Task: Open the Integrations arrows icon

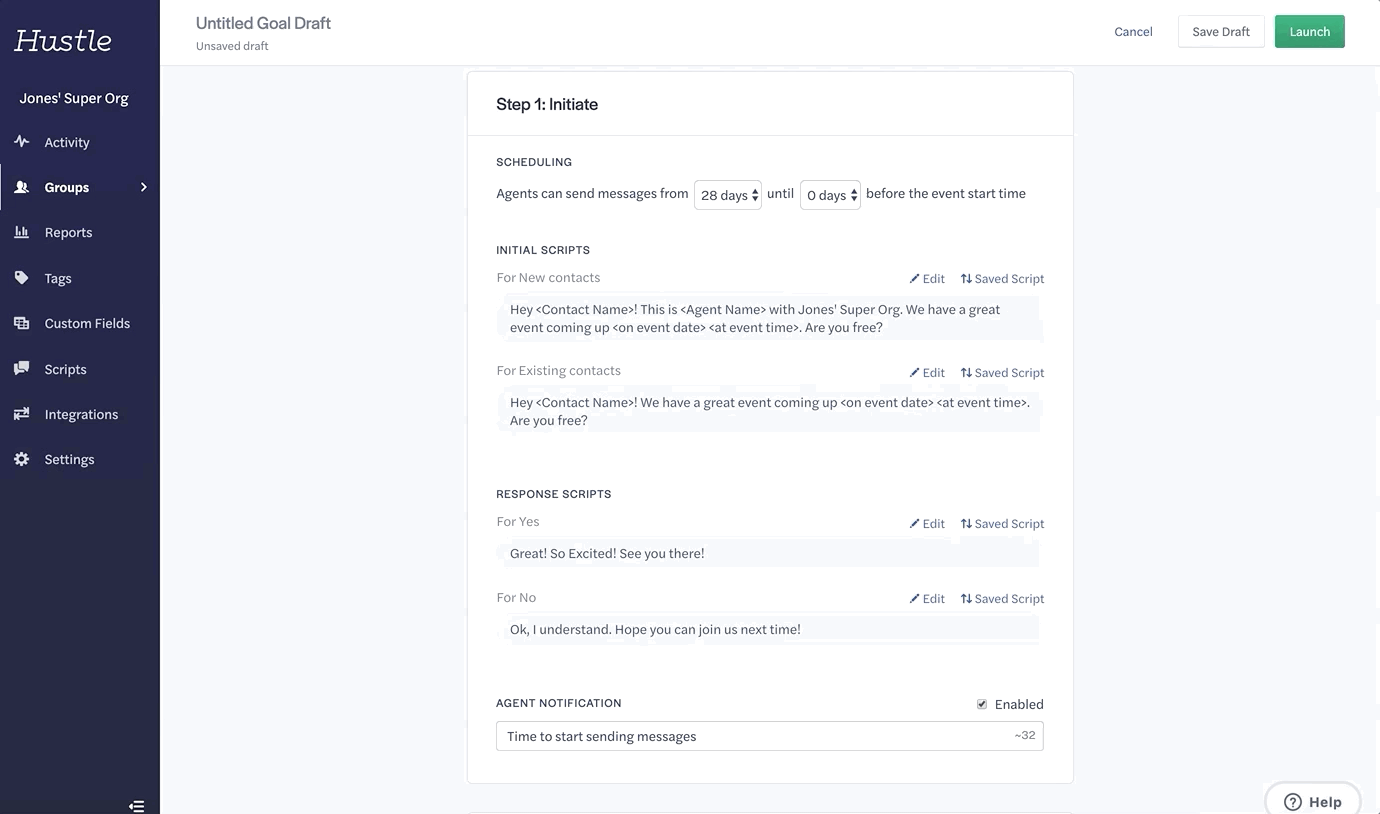Action: tap(22, 414)
